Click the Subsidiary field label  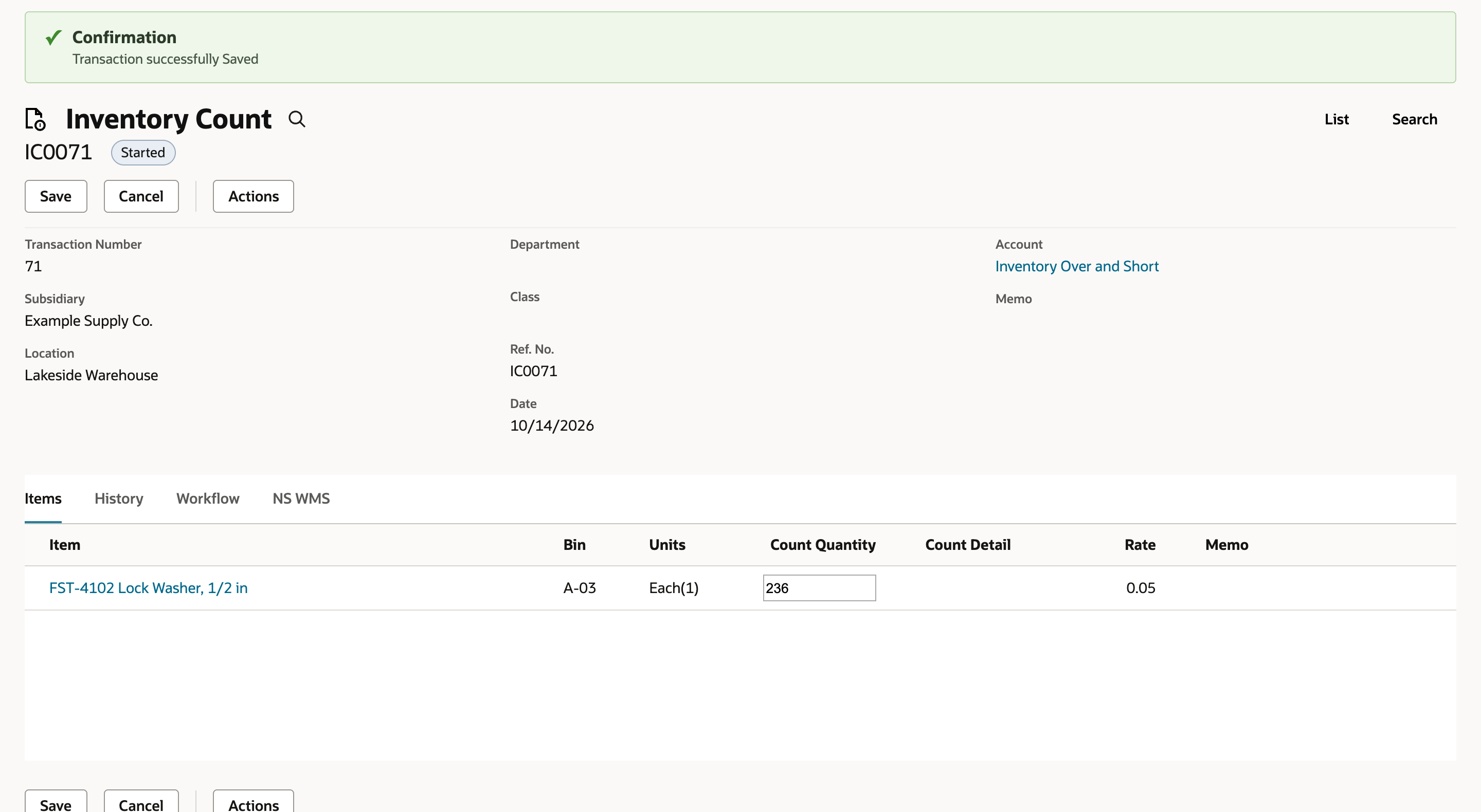[55, 299]
